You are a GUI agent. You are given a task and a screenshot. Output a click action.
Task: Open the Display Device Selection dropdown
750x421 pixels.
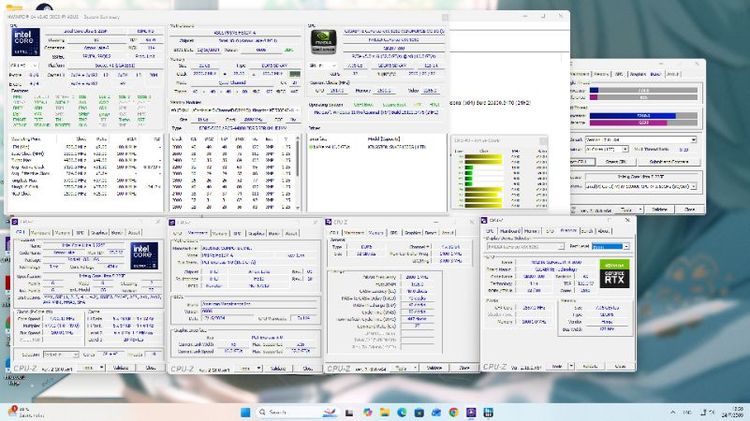tap(525, 247)
